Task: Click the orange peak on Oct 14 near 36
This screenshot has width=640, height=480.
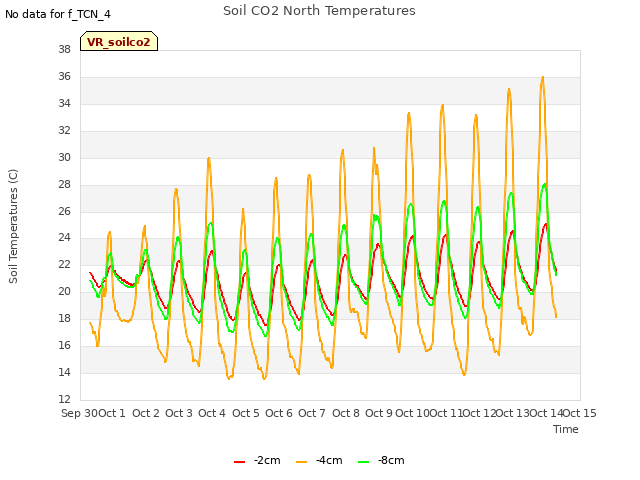Action: (542, 77)
